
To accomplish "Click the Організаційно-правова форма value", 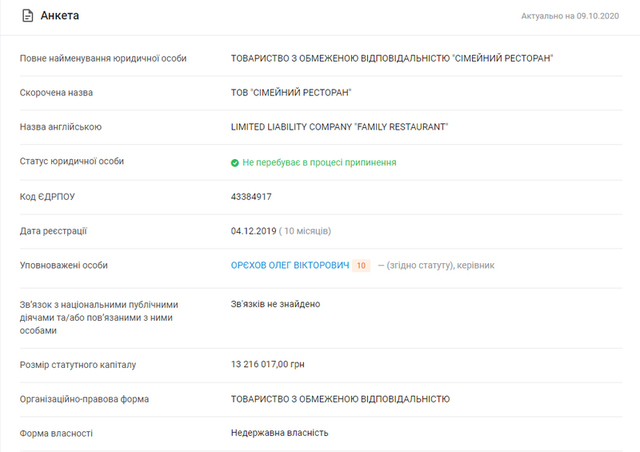I will click(x=340, y=399).
